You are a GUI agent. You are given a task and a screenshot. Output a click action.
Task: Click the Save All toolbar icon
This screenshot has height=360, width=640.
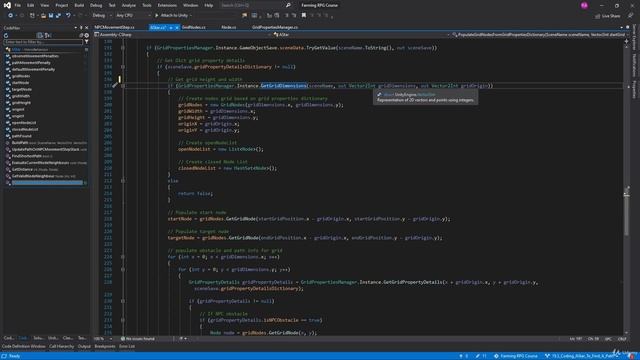[x=58, y=16]
